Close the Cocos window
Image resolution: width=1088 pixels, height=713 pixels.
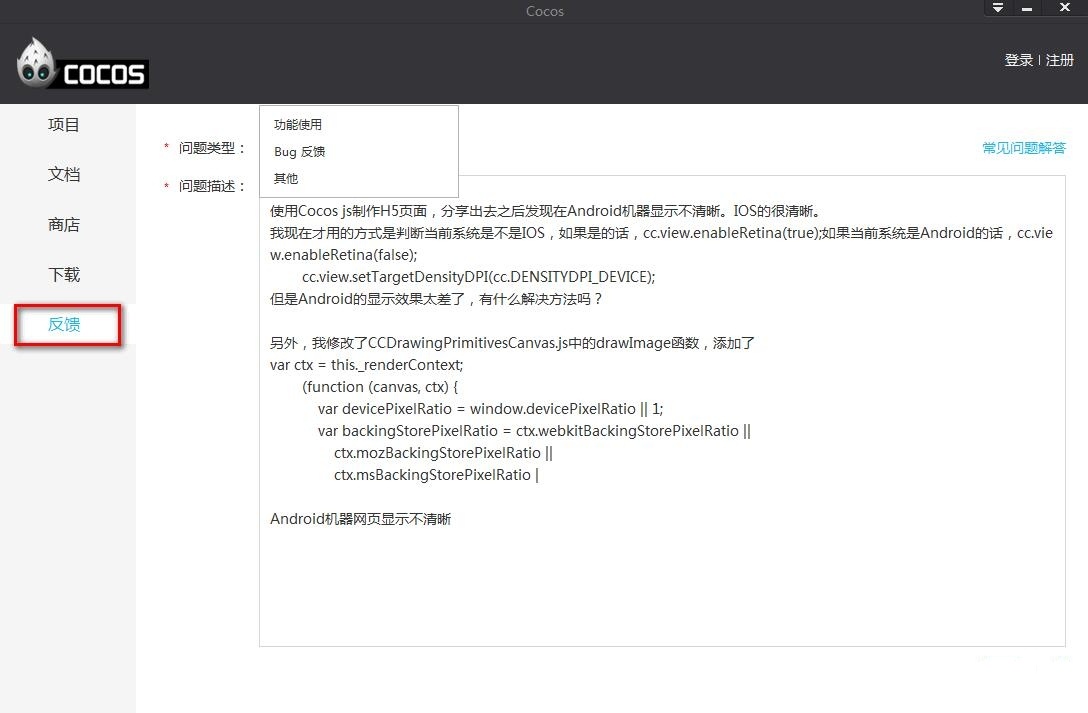coord(1064,8)
